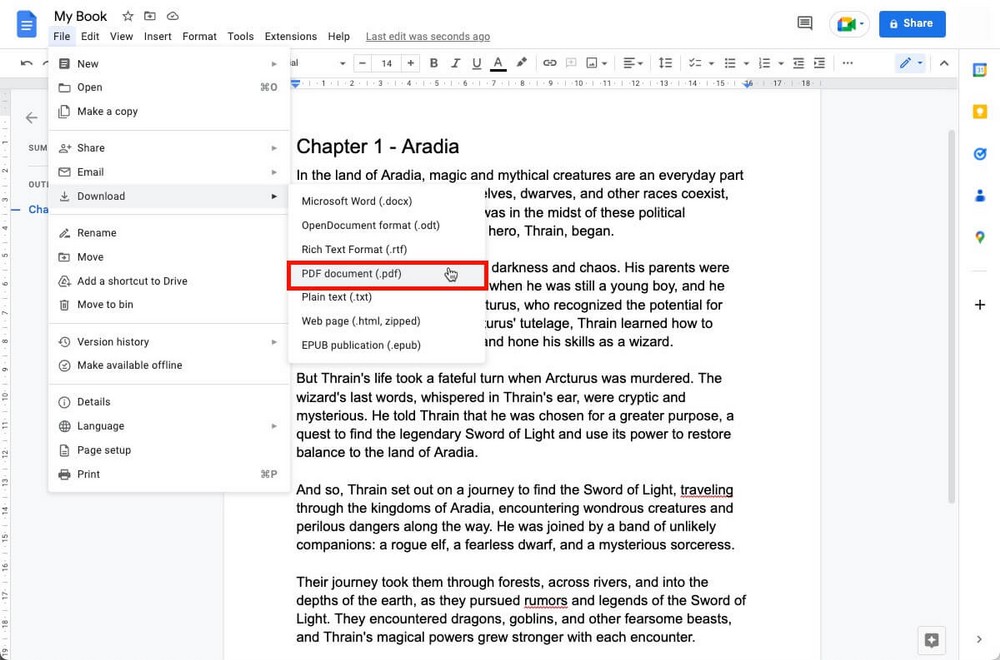Open Last edit was seconds ago link
Image resolution: width=1000 pixels, height=660 pixels.
(x=427, y=36)
